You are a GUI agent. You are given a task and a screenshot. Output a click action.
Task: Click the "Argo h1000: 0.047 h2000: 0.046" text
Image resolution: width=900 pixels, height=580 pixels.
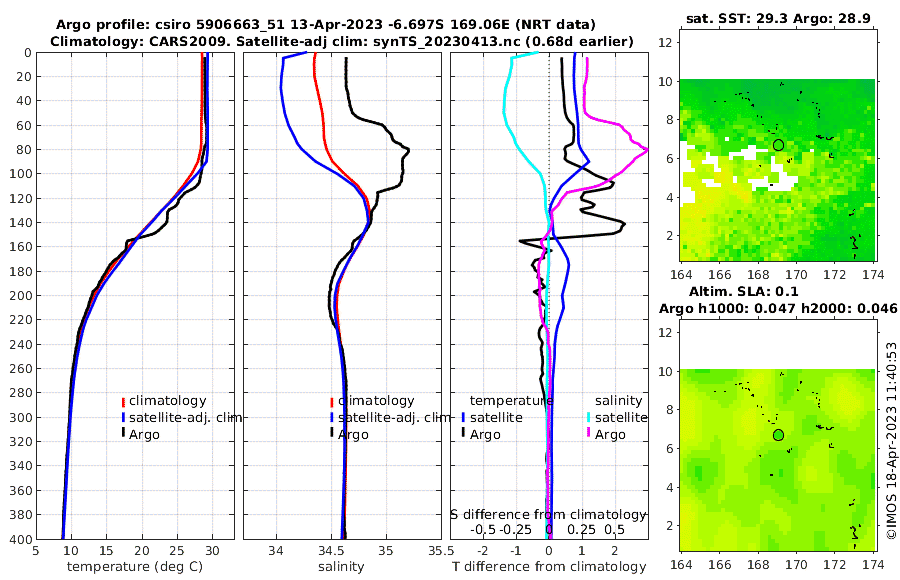778,308
